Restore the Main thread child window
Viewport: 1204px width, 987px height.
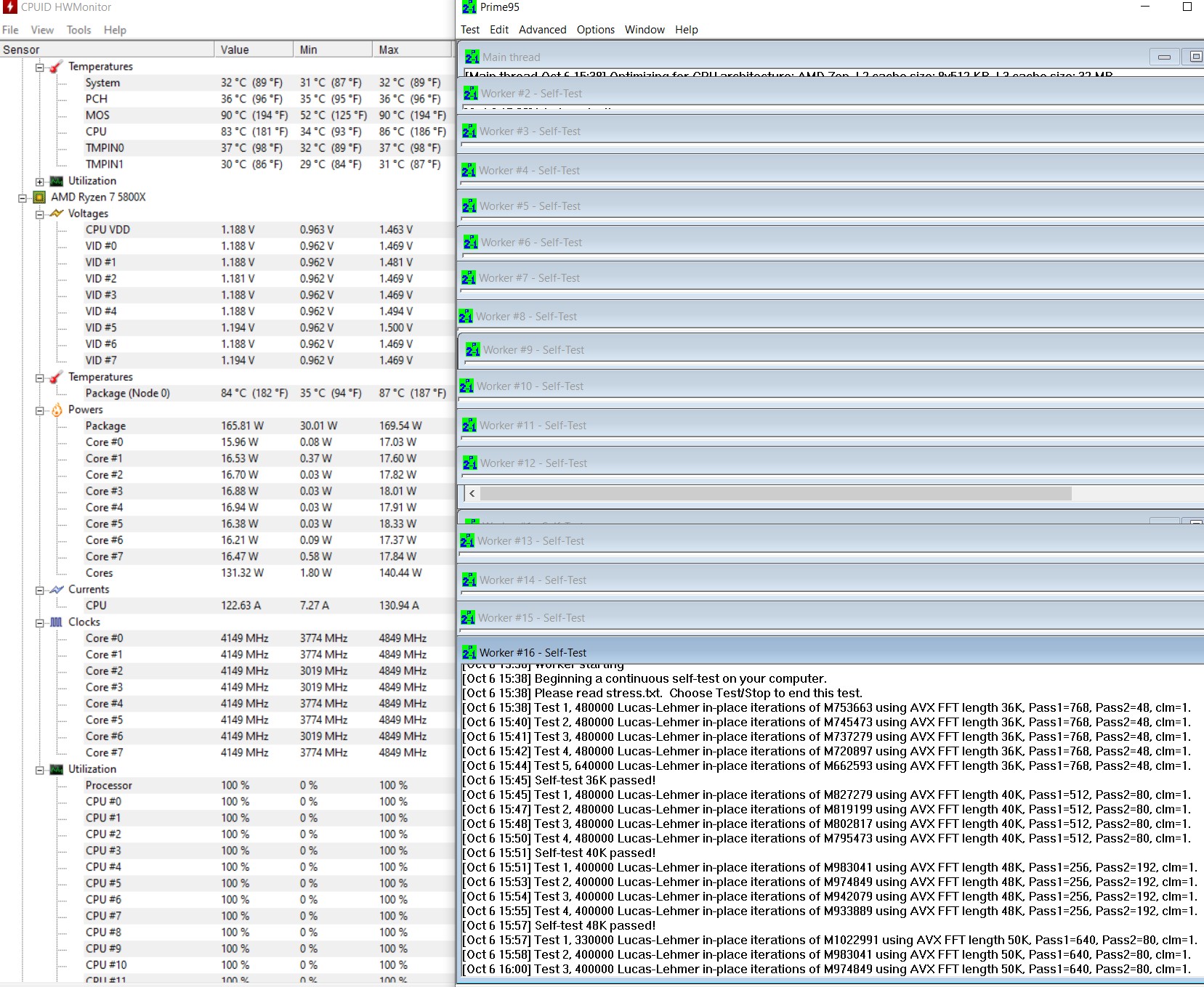tap(1194, 57)
